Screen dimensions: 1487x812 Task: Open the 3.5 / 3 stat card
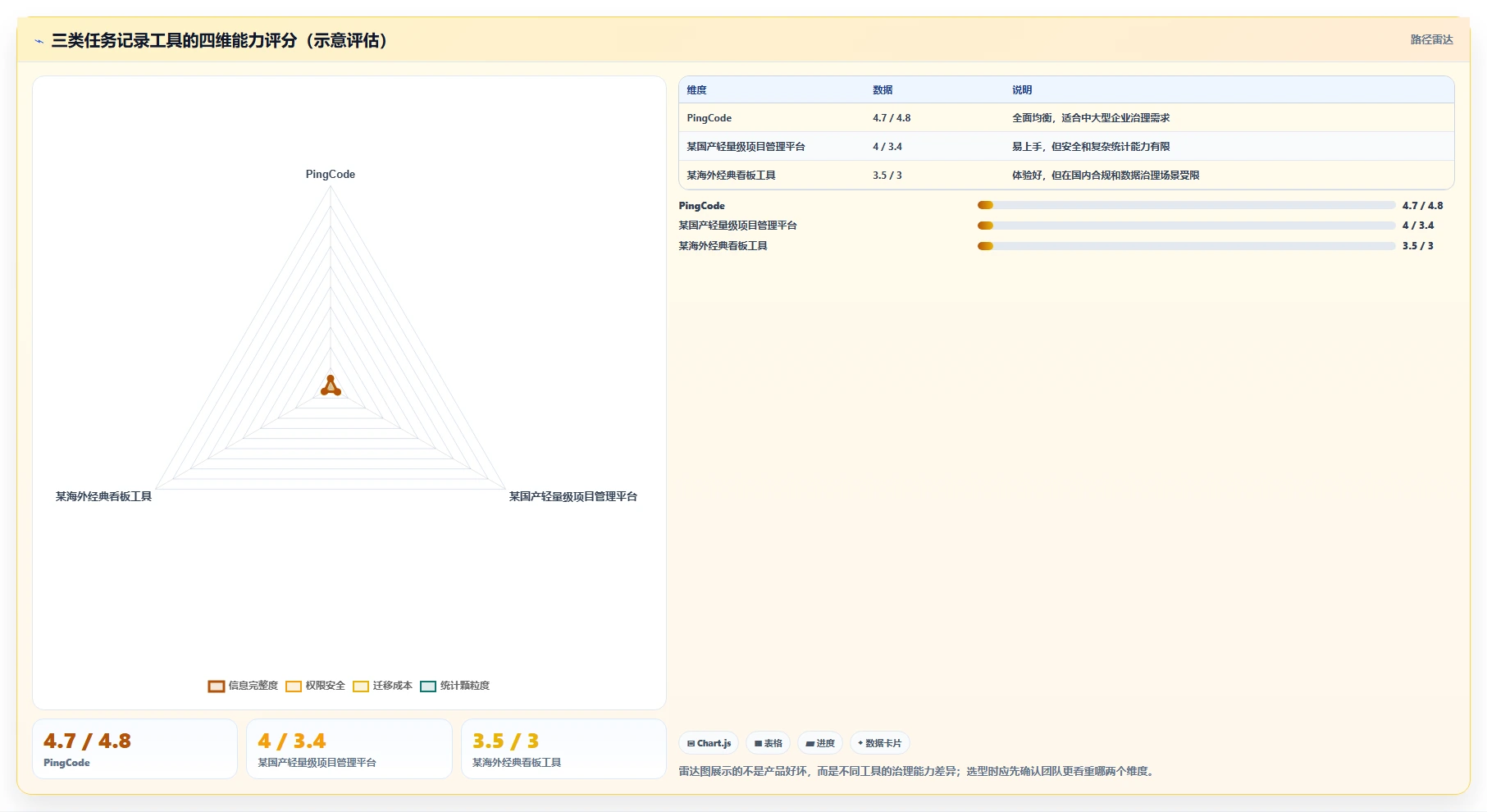click(x=563, y=749)
